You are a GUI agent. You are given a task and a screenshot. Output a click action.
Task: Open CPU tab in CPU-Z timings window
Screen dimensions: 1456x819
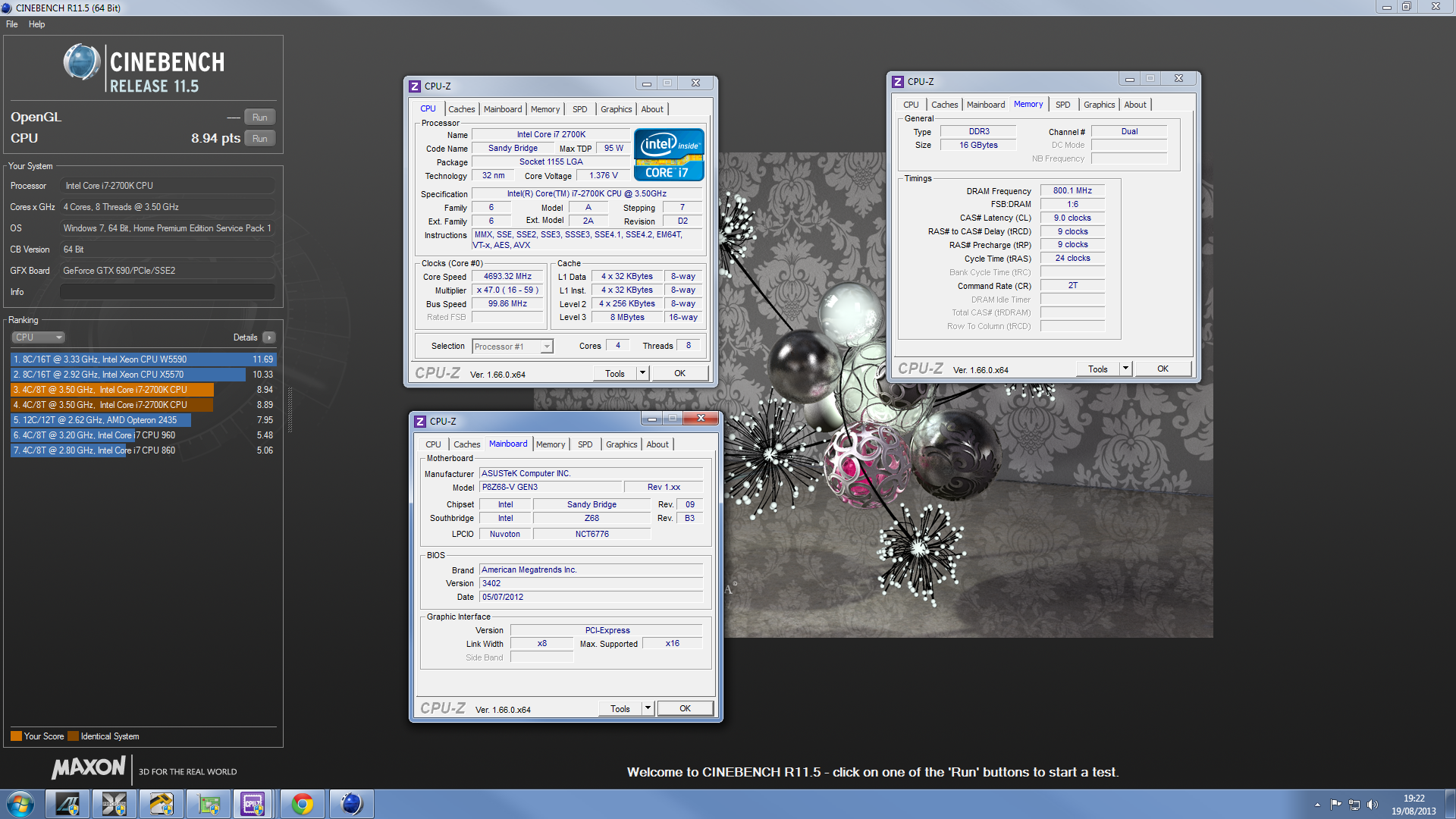(911, 105)
